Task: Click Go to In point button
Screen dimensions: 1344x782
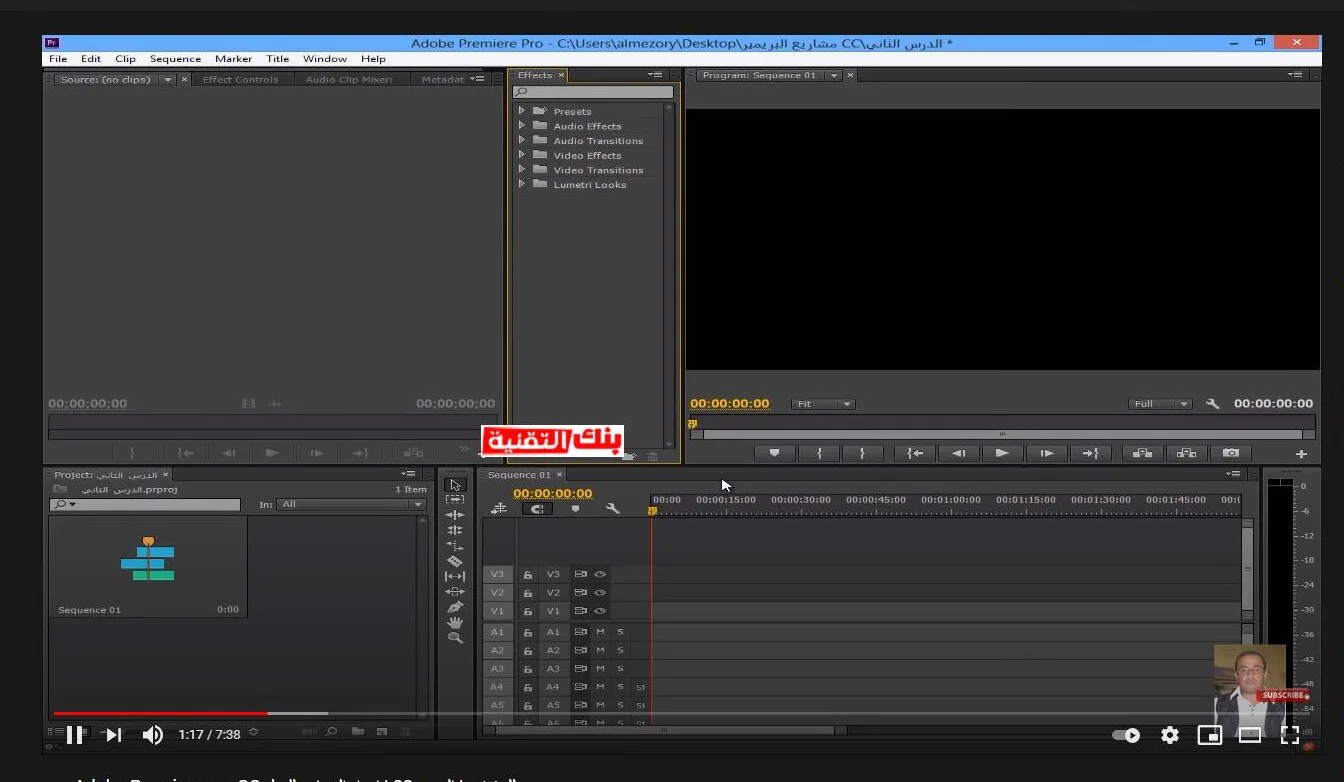Action: (x=914, y=453)
